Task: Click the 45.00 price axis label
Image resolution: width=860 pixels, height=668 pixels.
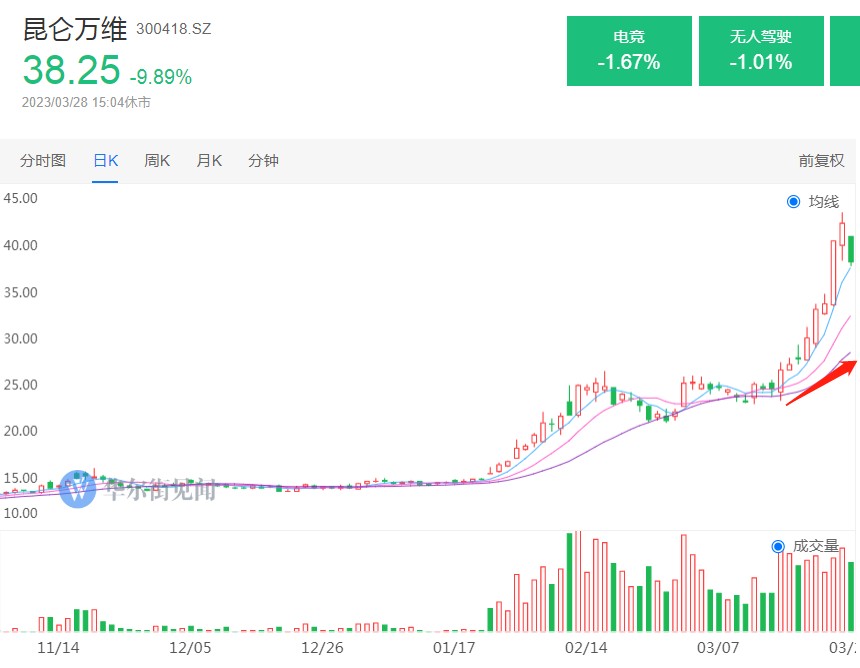Action: pos(21,198)
